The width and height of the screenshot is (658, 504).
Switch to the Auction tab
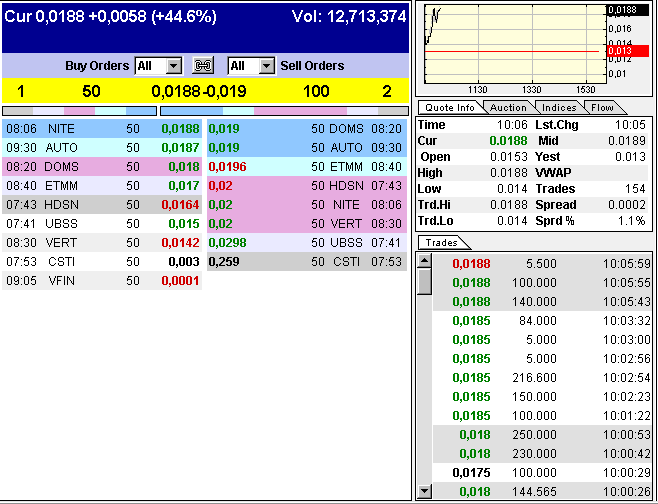508,107
